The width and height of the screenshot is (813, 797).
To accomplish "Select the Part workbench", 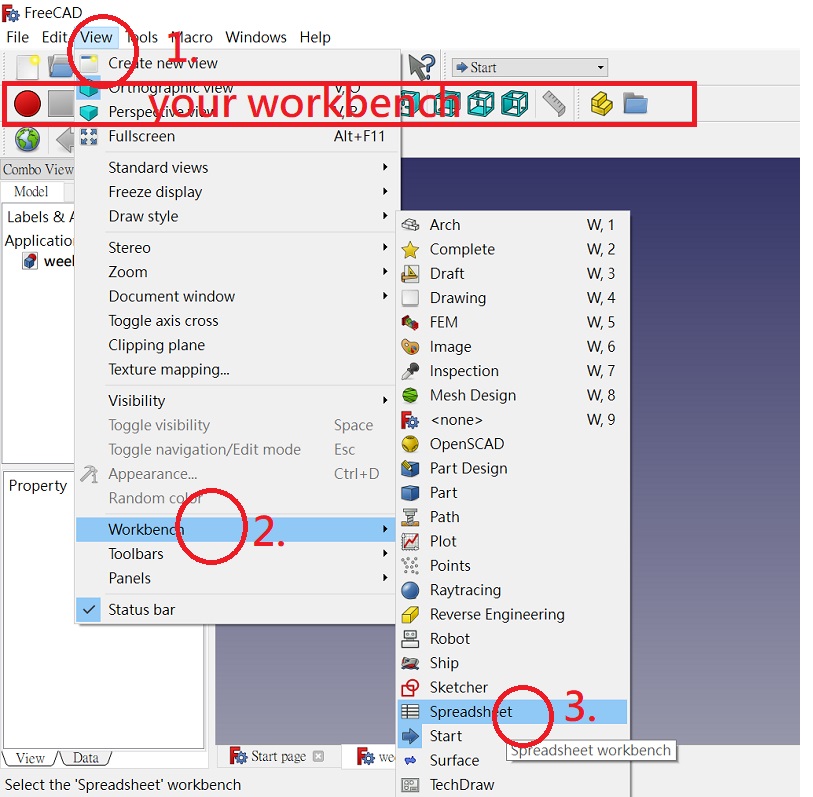I will tap(513, 493).
